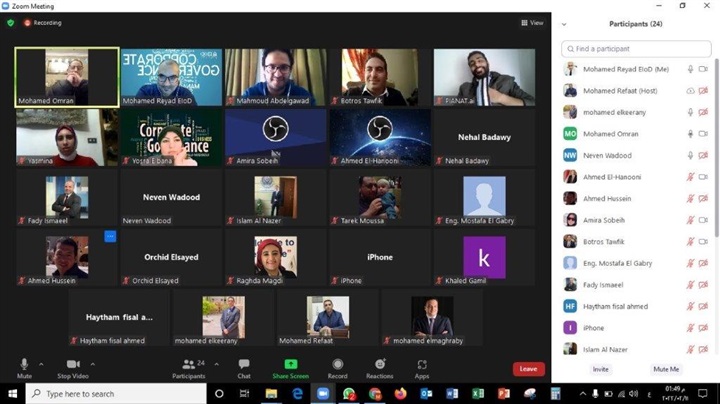Open Microsoft Edge from taskbar

pyautogui.click(x=297, y=394)
